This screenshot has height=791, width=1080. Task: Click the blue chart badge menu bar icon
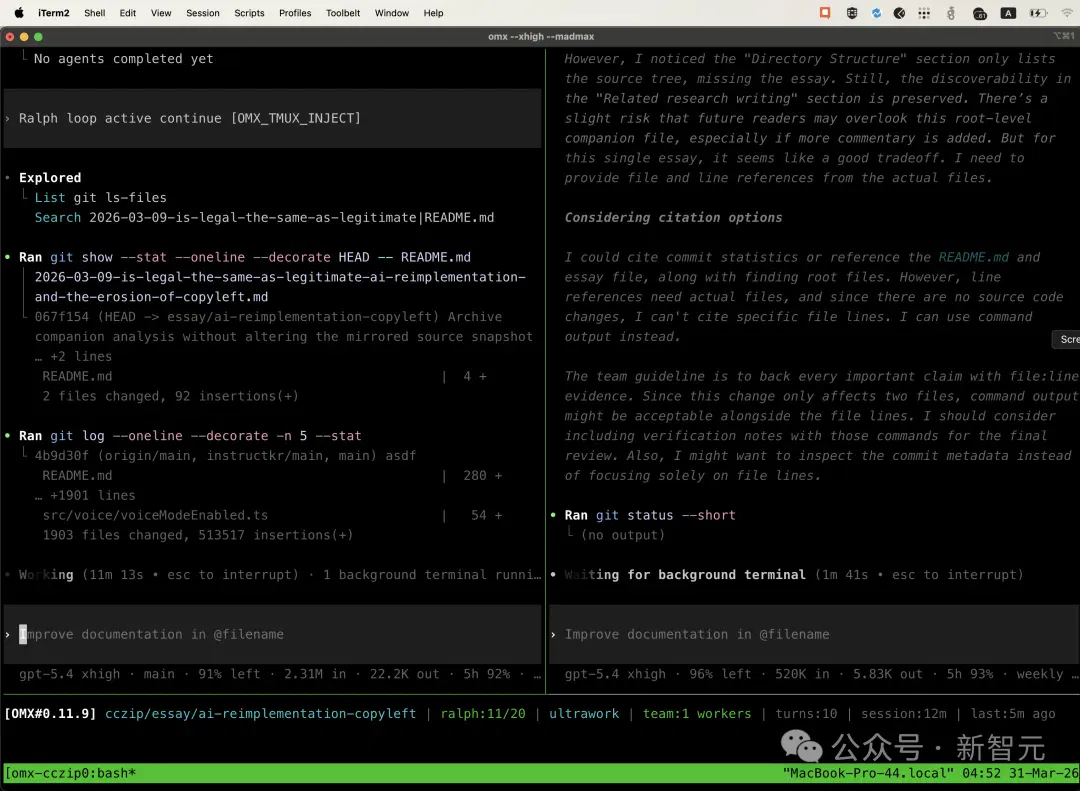click(x=876, y=12)
